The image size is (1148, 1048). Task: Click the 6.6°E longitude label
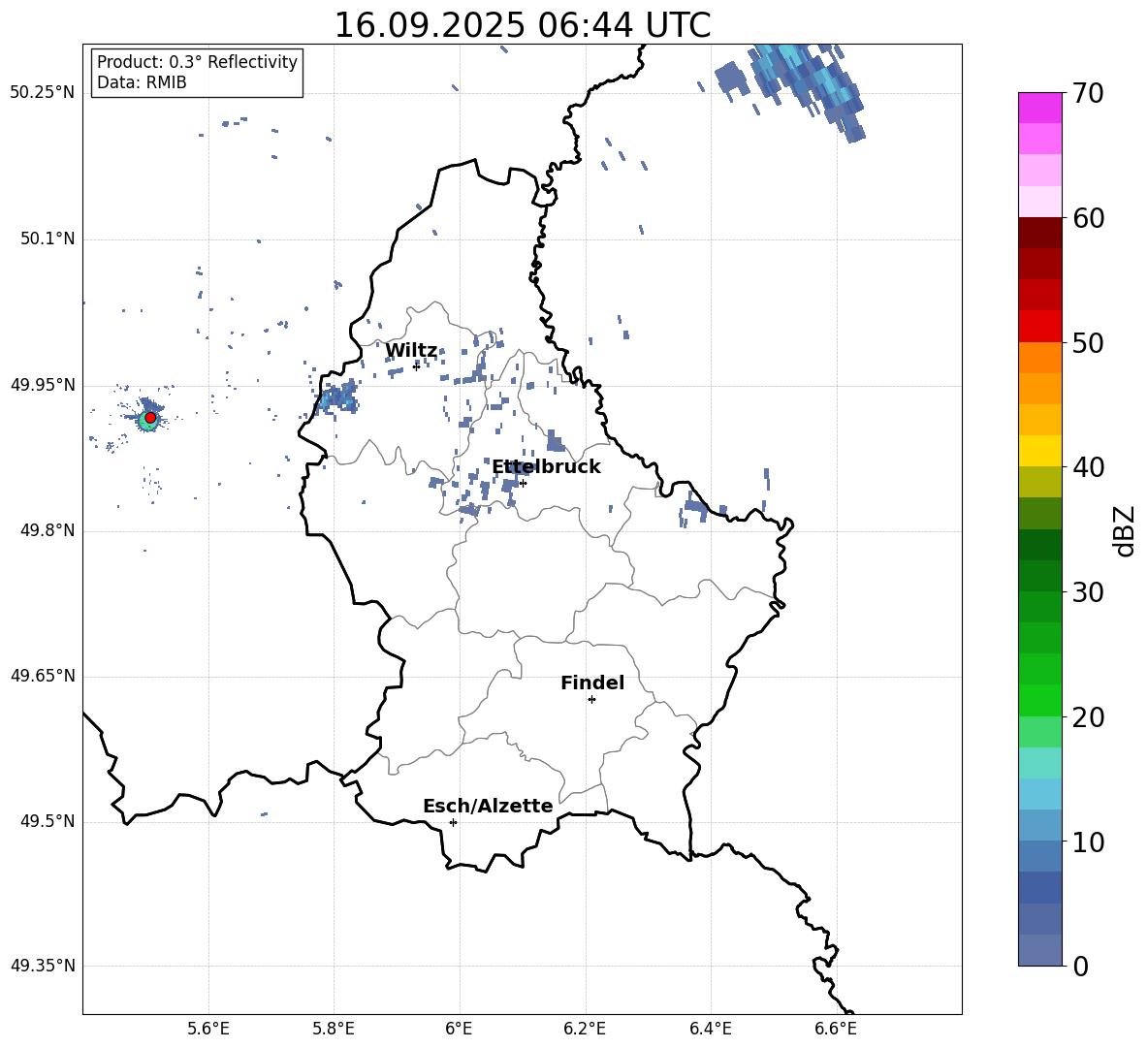click(836, 1029)
